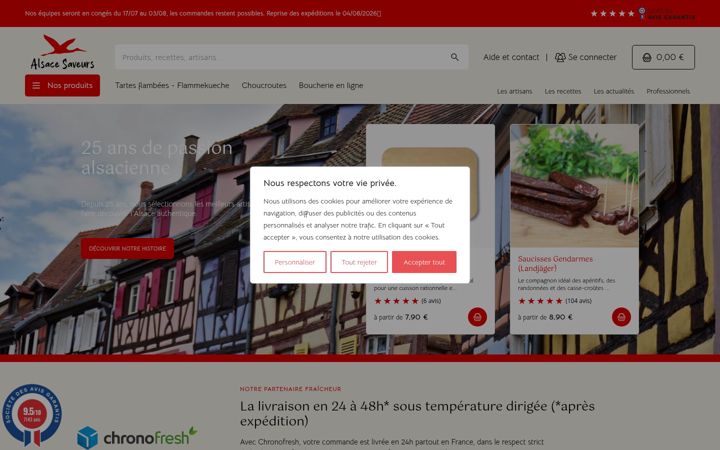The image size is (720, 450).
Task: Click the Personnaliser cookie button
Action: [295, 262]
